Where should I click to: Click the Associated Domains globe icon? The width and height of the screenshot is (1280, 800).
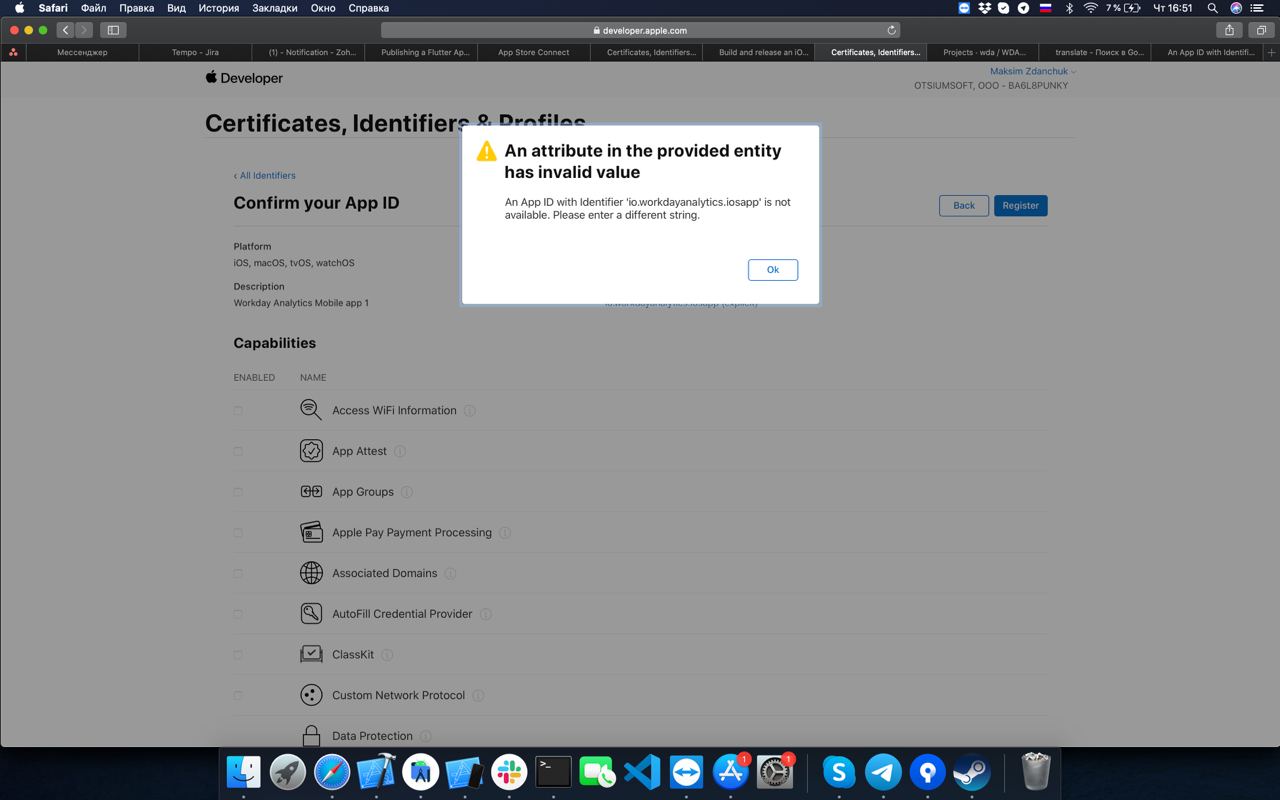311,573
